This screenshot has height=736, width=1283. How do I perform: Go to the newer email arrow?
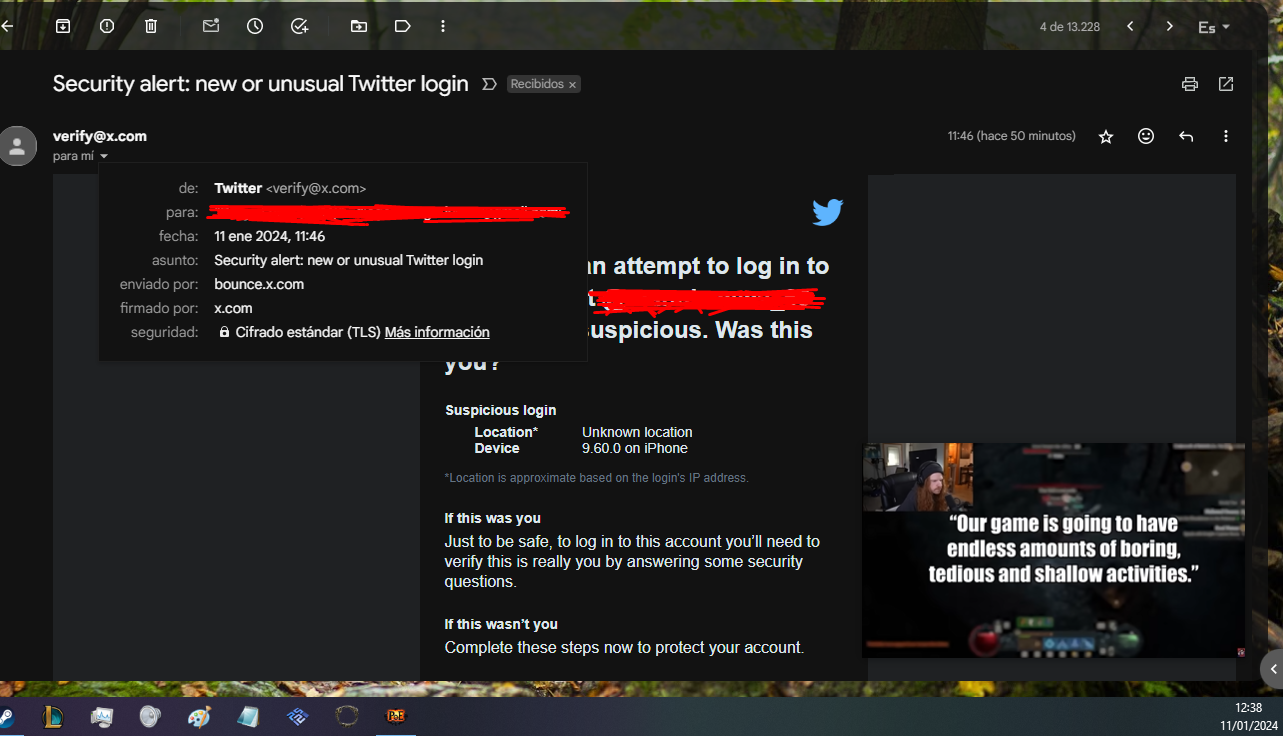pyautogui.click(x=1130, y=26)
